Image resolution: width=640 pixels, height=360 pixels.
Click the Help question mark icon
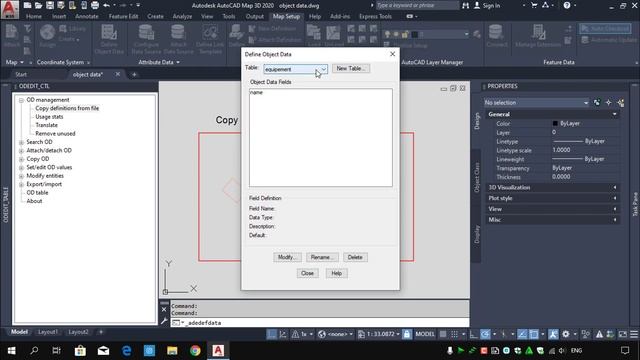567,5
